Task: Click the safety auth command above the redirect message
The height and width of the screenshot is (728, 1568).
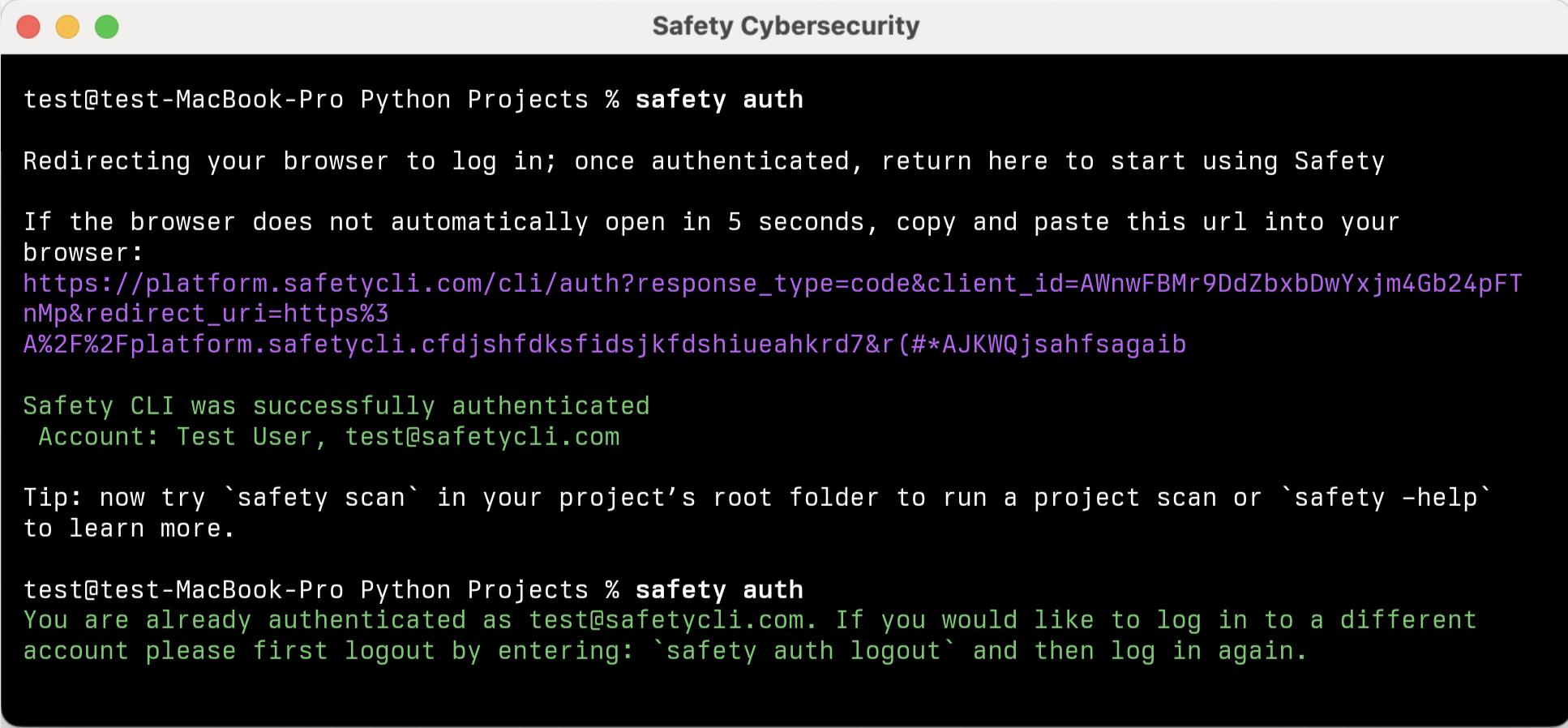Action: click(719, 100)
